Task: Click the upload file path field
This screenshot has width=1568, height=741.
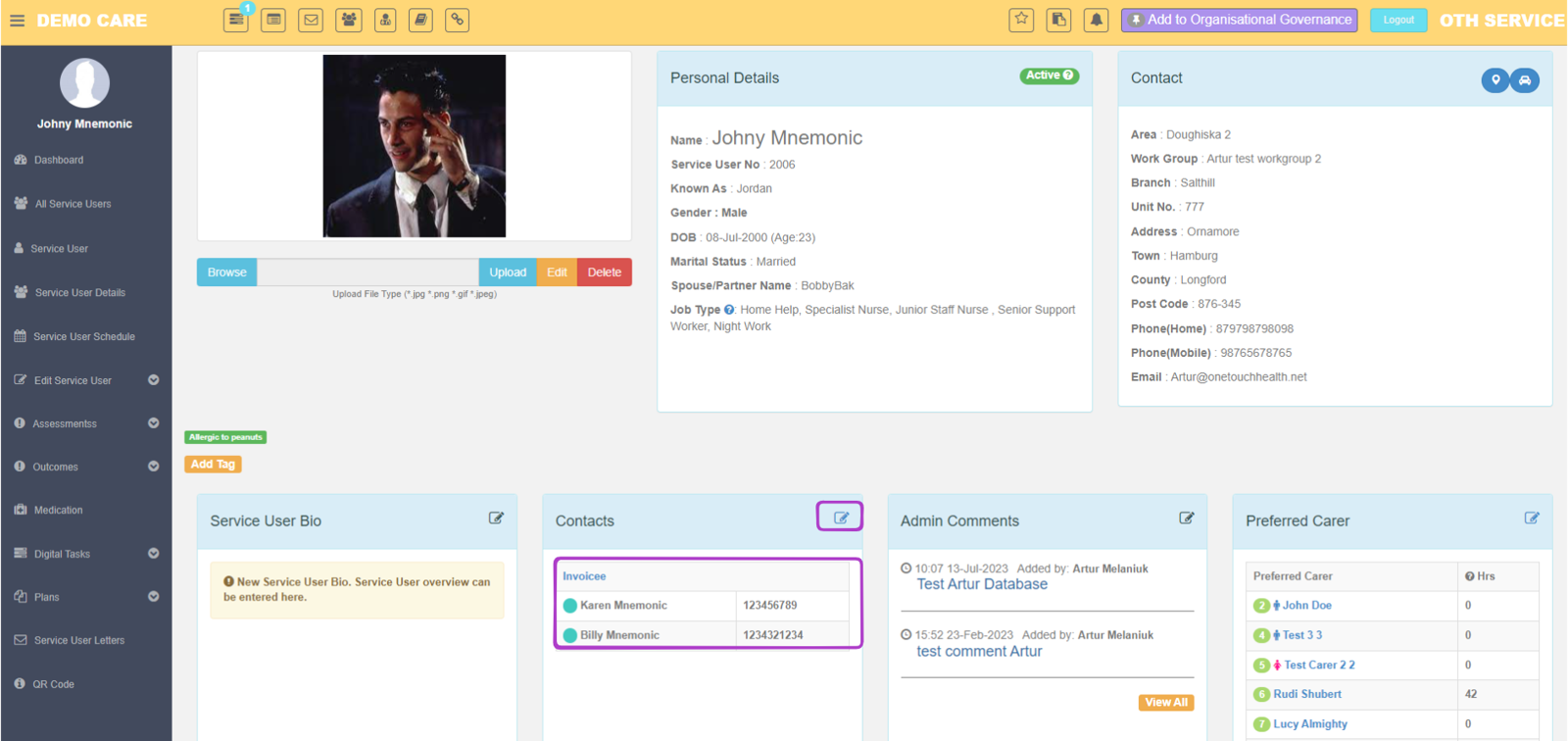Action: pyautogui.click(x=367, y=272)
